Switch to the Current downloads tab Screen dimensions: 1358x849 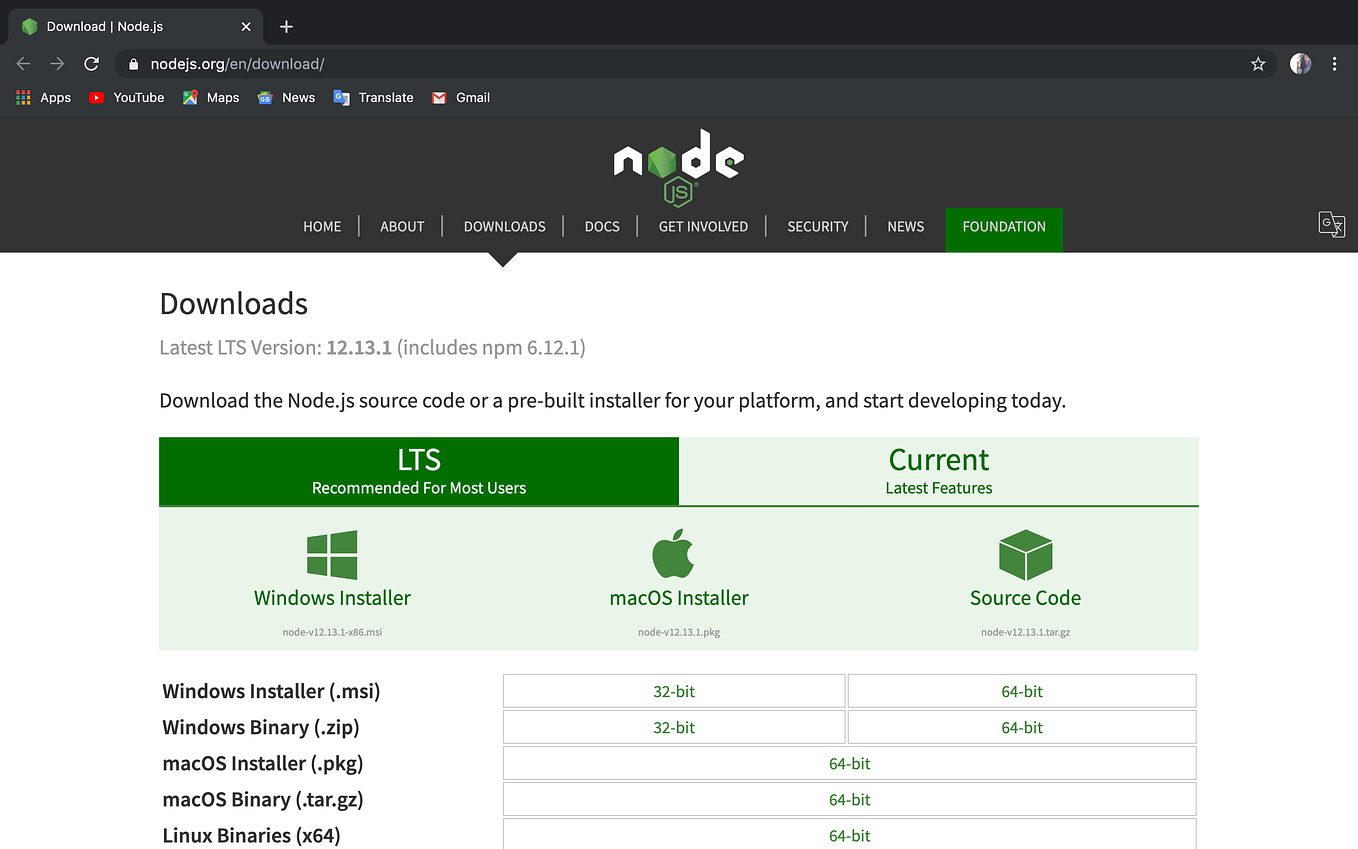[x=938, y=471]
